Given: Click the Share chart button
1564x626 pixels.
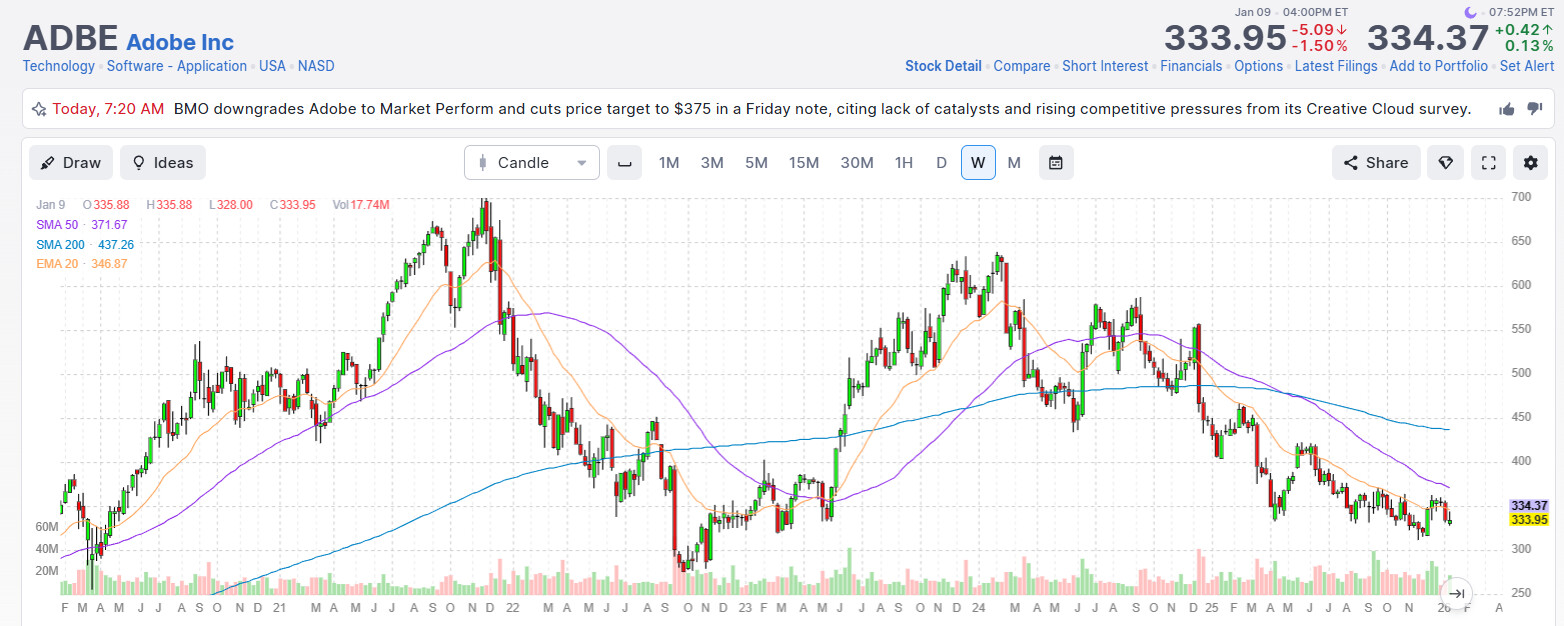Looking at the screenshot, I should coord(1376,163).
